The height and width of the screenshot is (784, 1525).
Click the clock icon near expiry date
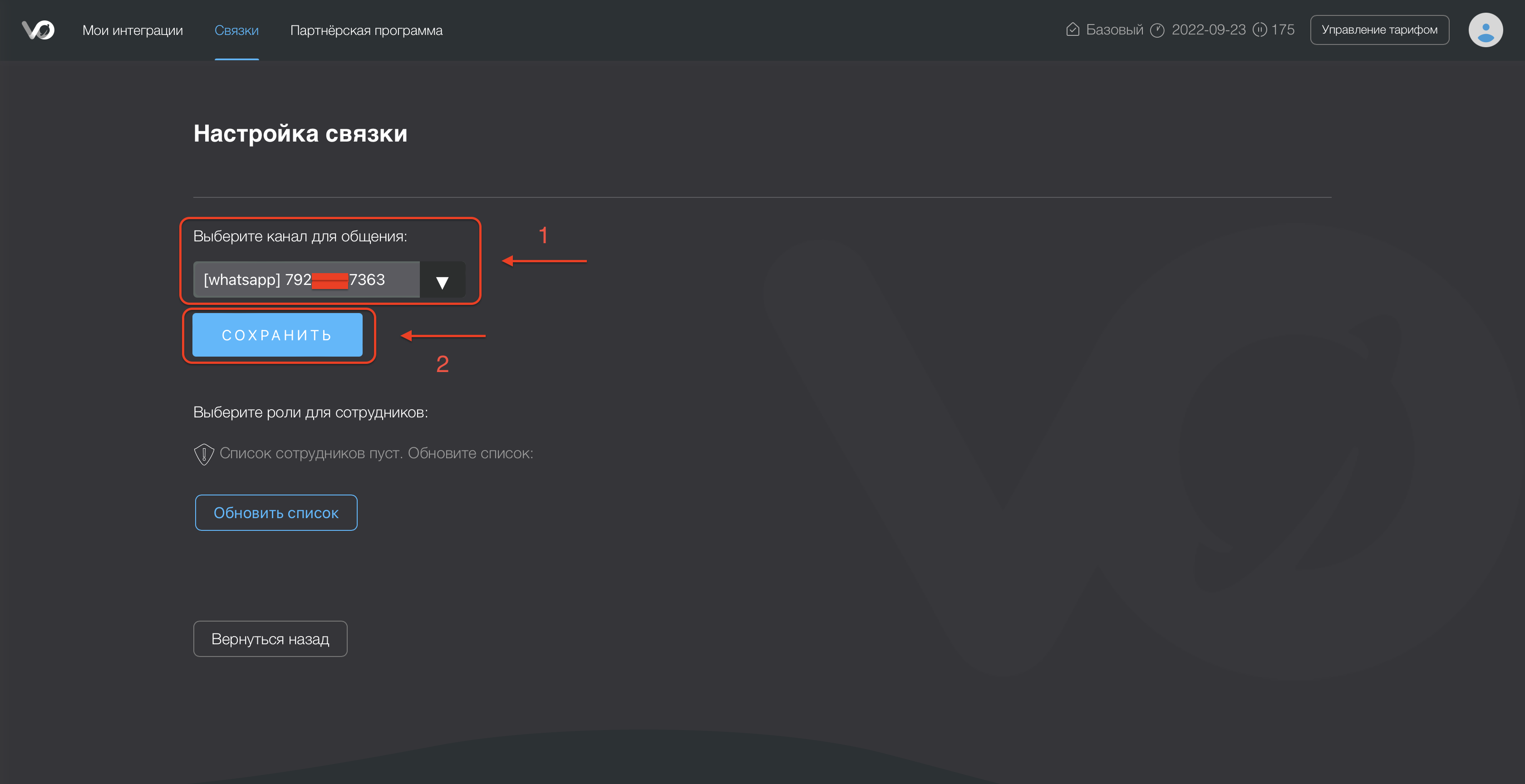point(1157,30)
